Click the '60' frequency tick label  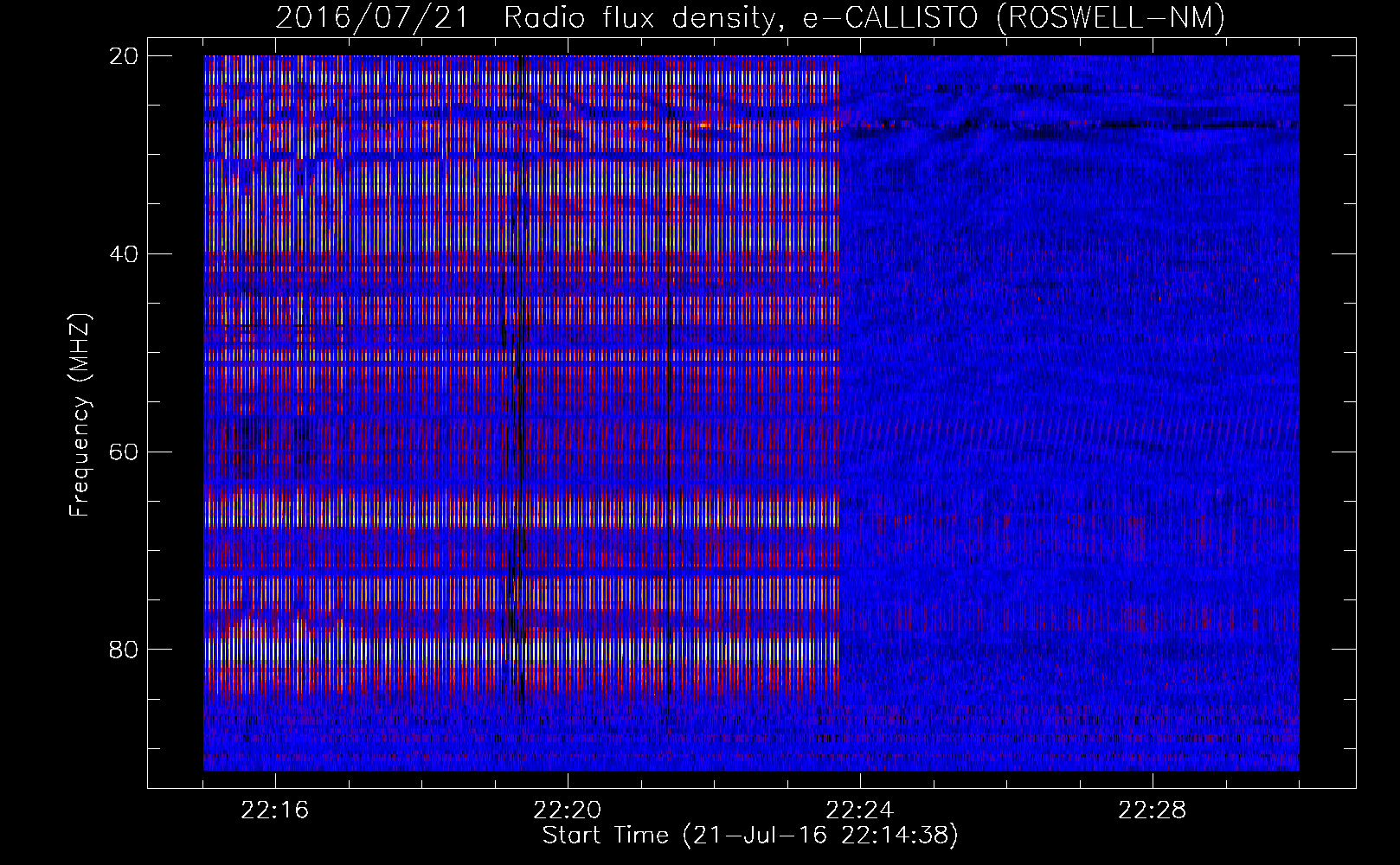[x=125, y=452]
